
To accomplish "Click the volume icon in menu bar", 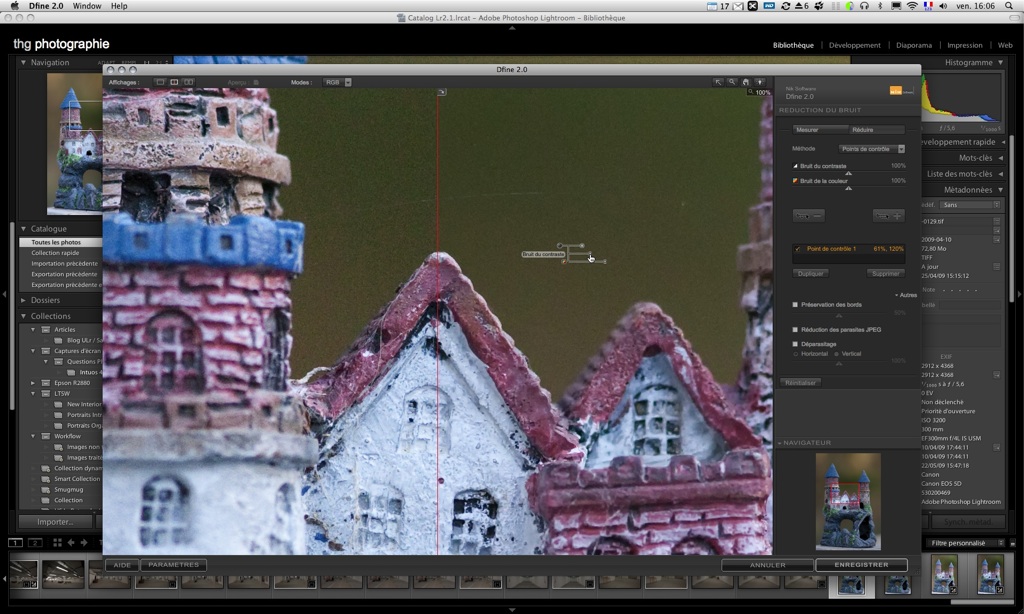I will coord(944,6).
